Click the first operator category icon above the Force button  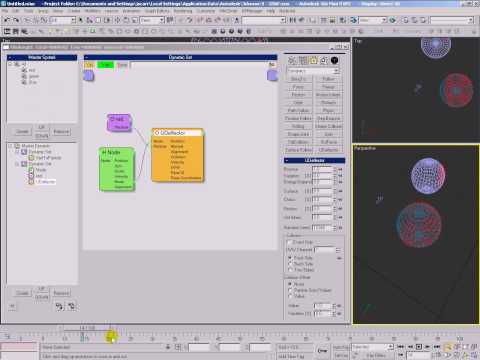point(292,60)
